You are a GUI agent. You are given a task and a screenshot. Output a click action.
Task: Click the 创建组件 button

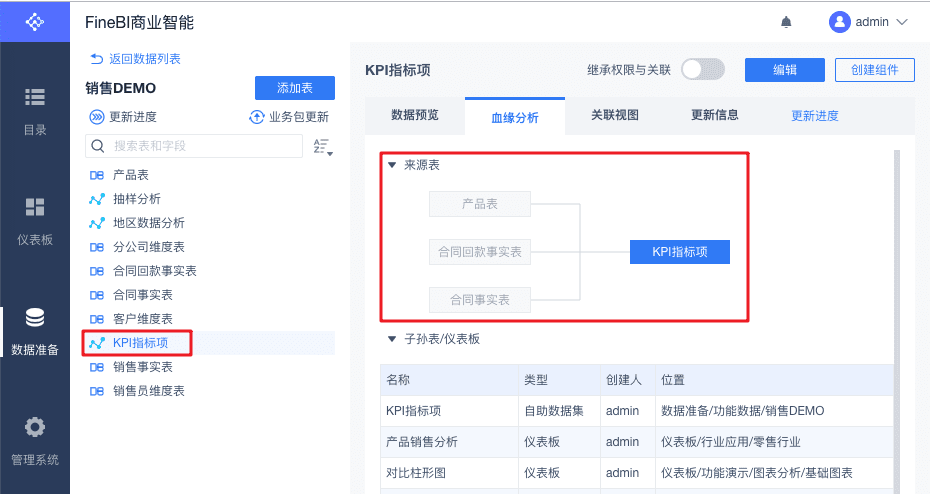tap(874, 69)
